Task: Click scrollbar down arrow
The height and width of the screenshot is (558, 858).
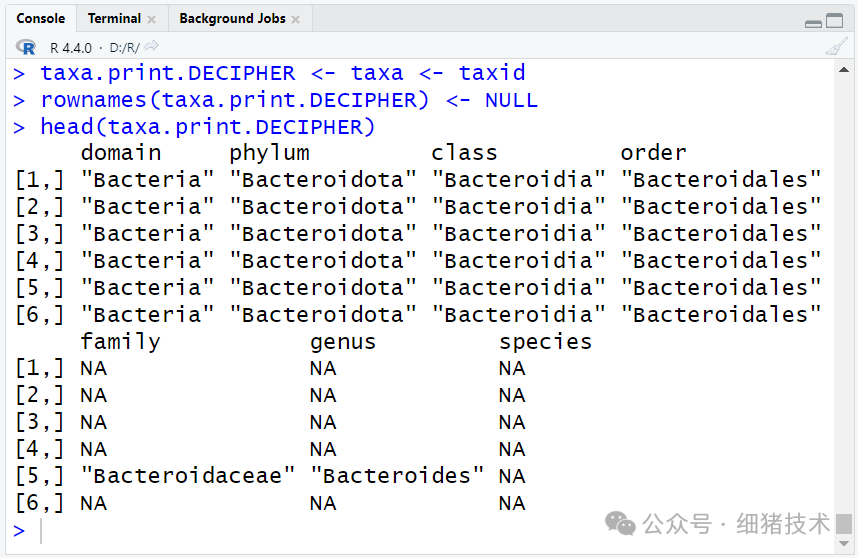Action: 843,543
